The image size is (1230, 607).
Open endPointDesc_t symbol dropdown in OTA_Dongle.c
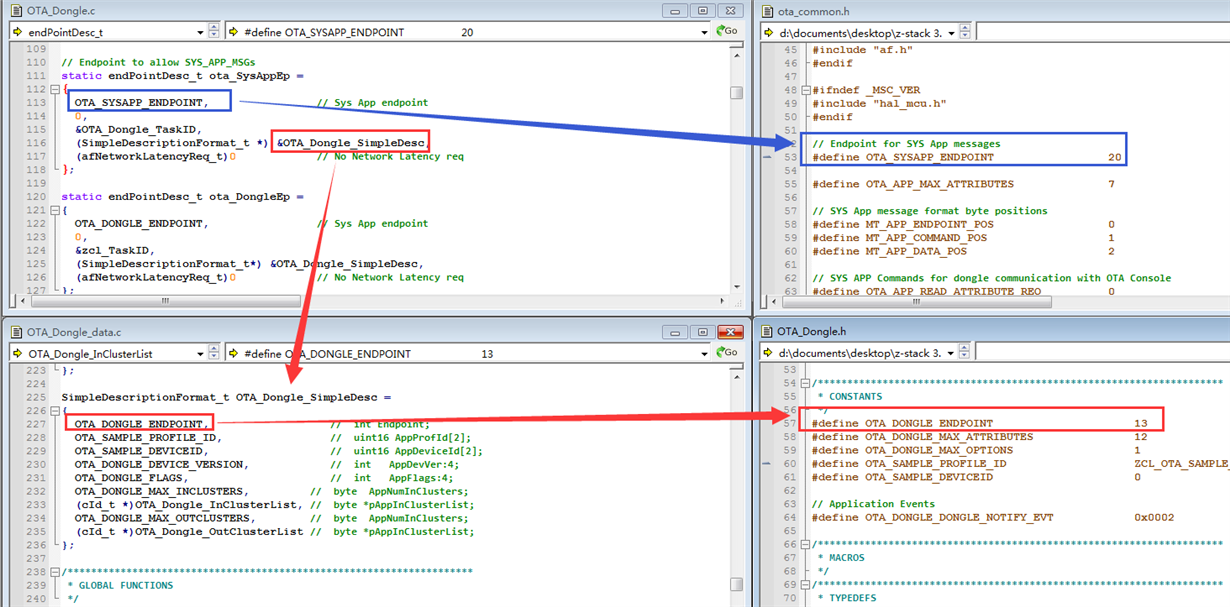pyautogui.click(x=200, y=32)
